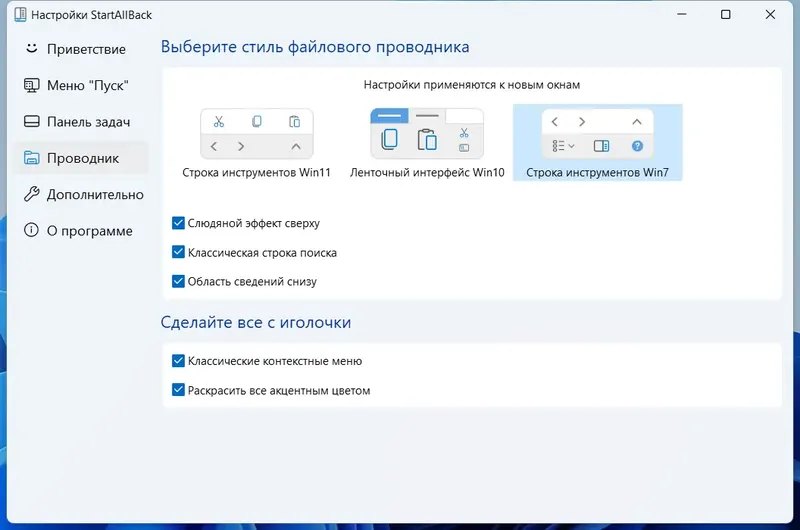This screenshot has width=800, height=530.
Task: Choose the Win11 toolbar style thumbnail
Action: 257,134
